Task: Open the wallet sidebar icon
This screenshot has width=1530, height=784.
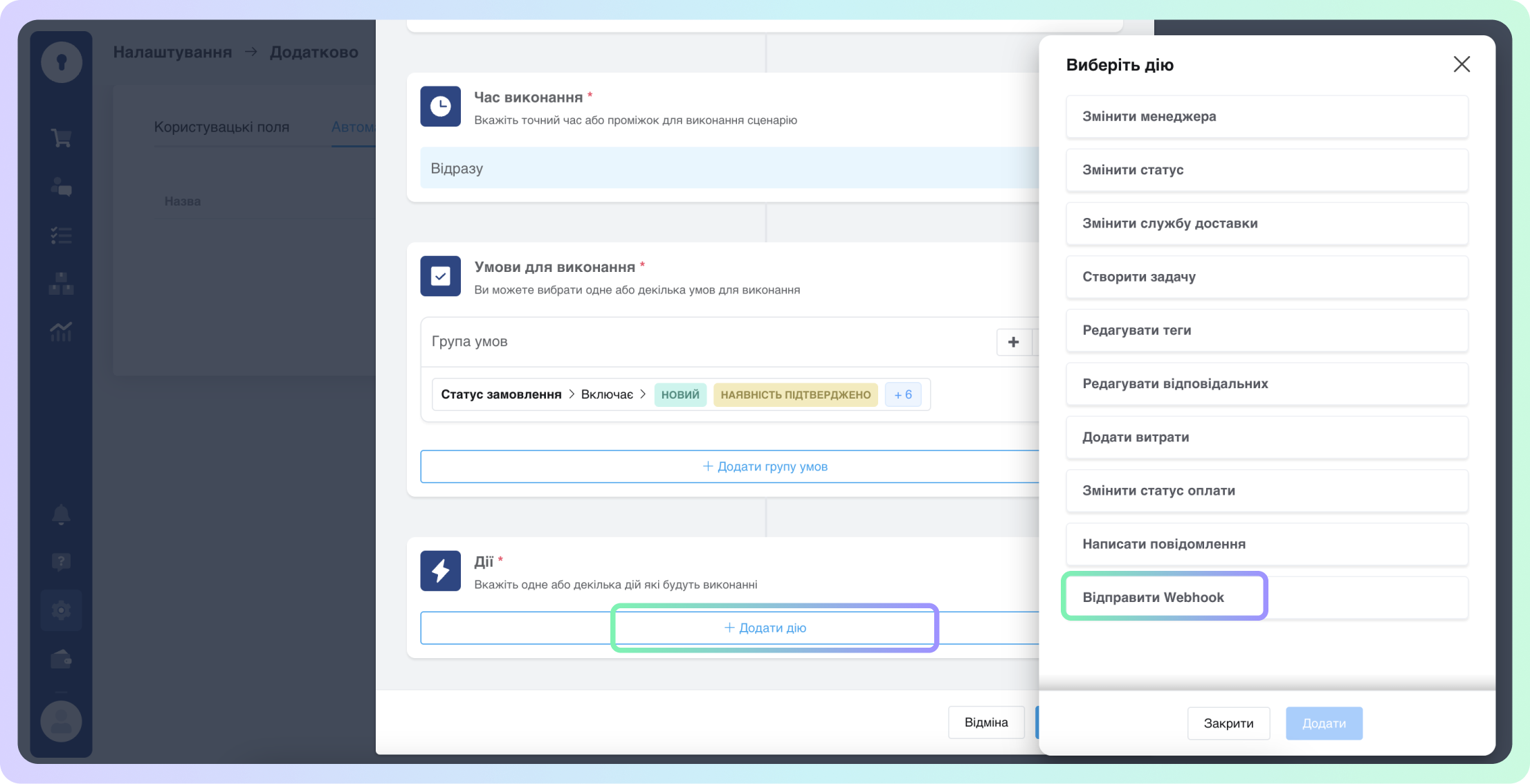Action: (x=61, y=659)
